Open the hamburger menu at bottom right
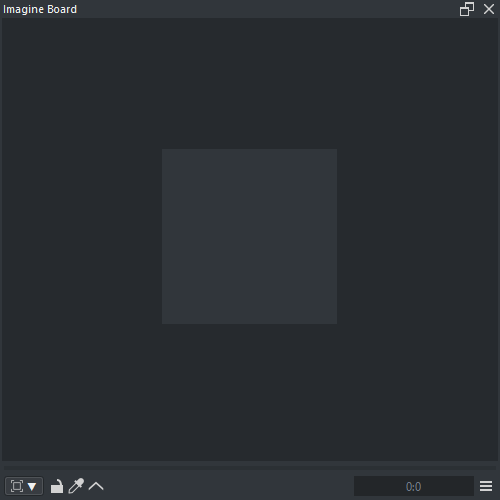 click(x=486, y=486)
